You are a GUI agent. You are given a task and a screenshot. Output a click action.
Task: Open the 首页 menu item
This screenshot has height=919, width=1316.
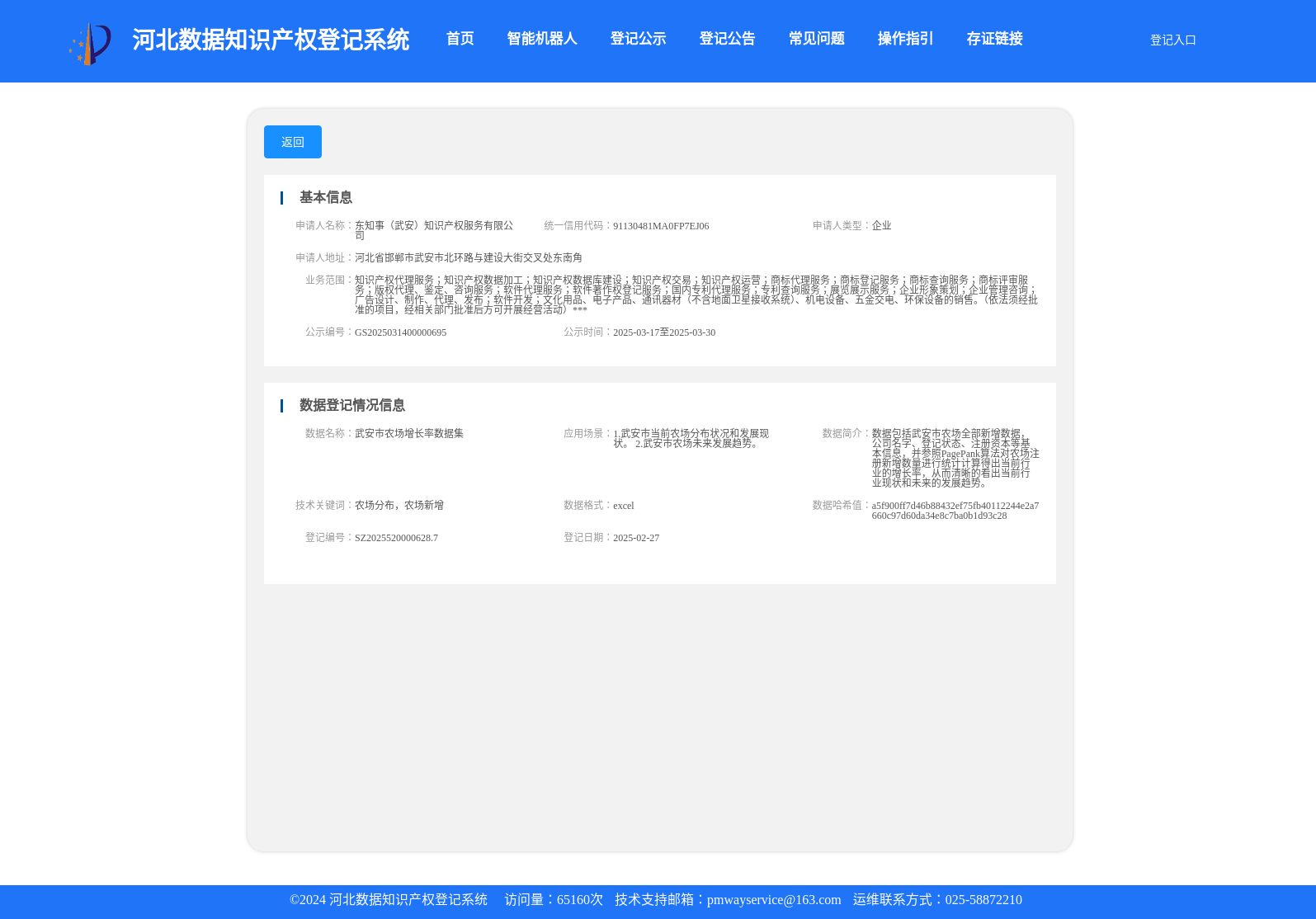coord(460,39)
